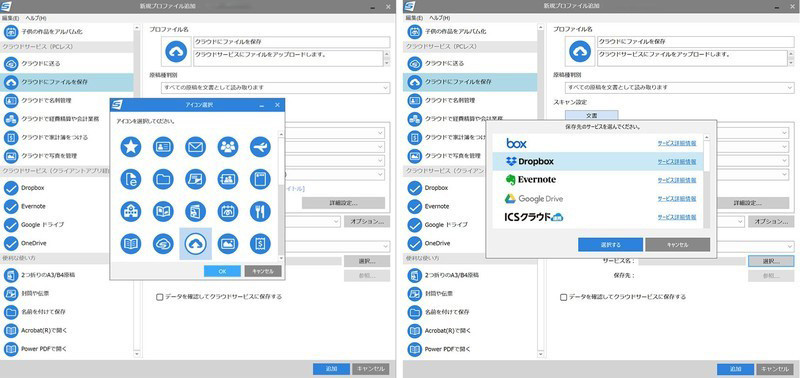The image size is (800, 378).
Task: Select the fork and knife icon
Action: [x=260, y=211]
